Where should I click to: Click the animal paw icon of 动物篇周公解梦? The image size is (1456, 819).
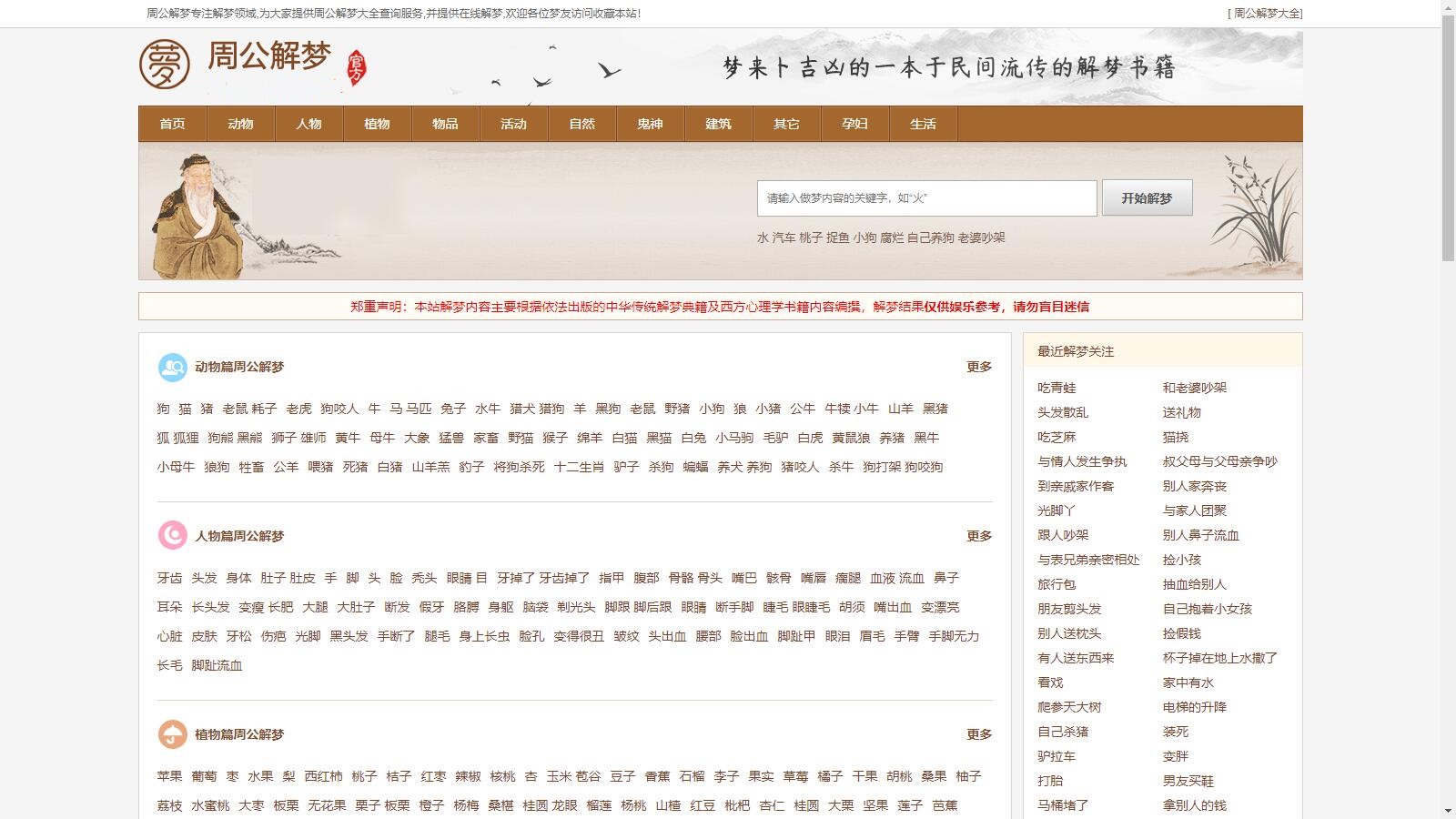point(170,367)
